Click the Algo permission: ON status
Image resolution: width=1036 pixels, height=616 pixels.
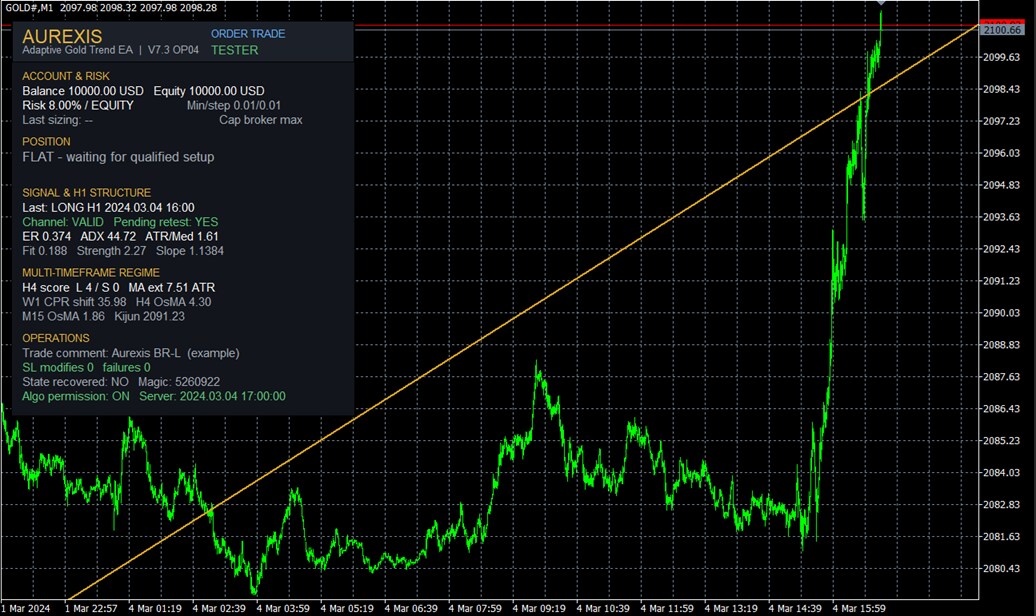pyautogui.click(x=76, y=397)
